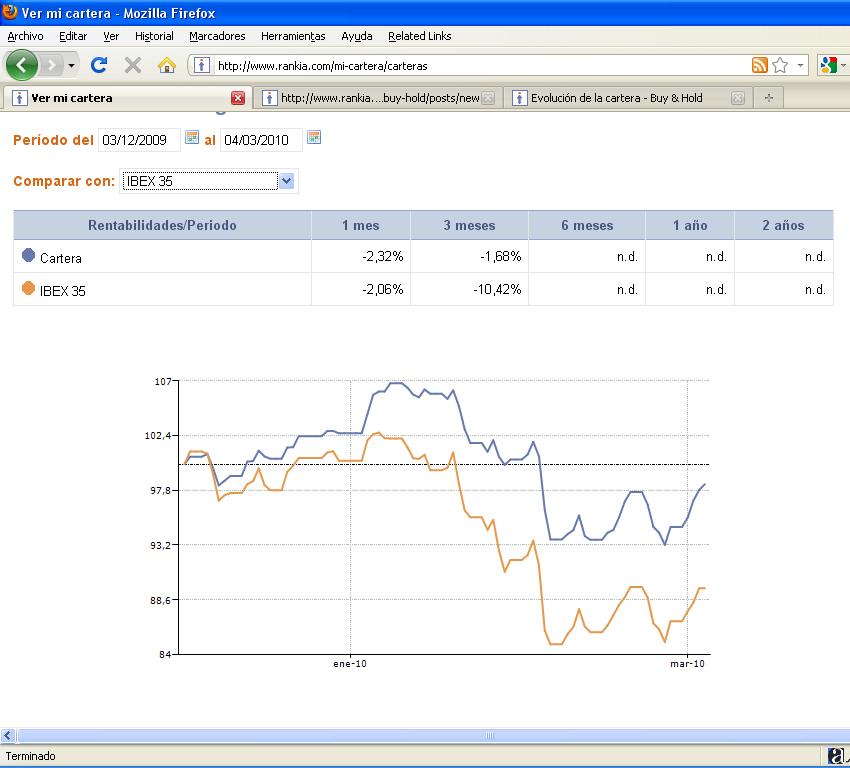Open the Ver menu
850x768 pixels.
(111, 36)
